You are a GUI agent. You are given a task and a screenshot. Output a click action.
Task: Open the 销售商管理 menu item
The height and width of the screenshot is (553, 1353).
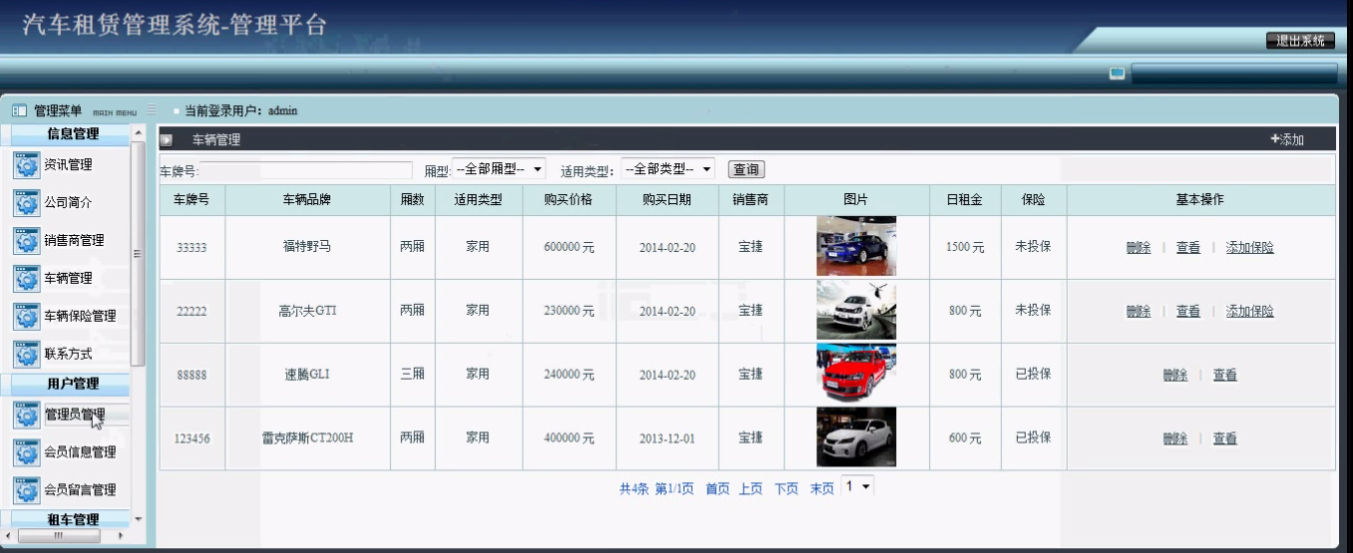pyautogui.click(x=74, y=241)
